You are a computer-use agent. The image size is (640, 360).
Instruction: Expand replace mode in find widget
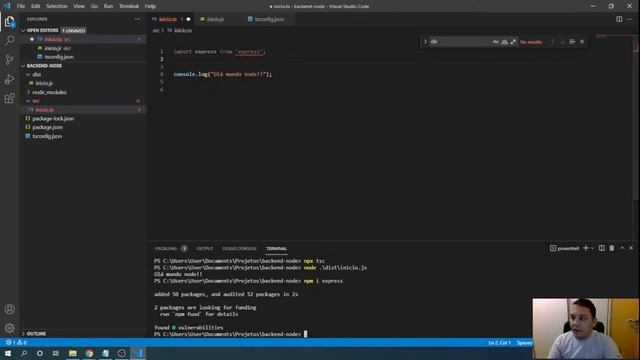pos(425,42)
